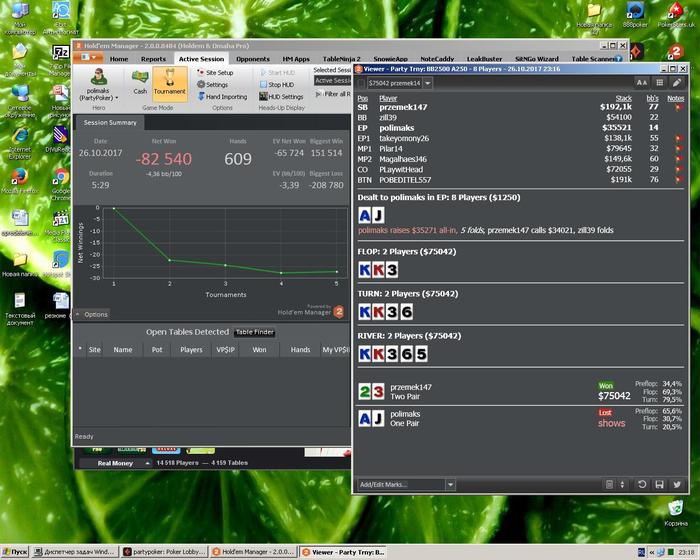This screenshot has height=560, width=700.
Task: Open the TableNinja 2 tab
Action: click(342, 59)
